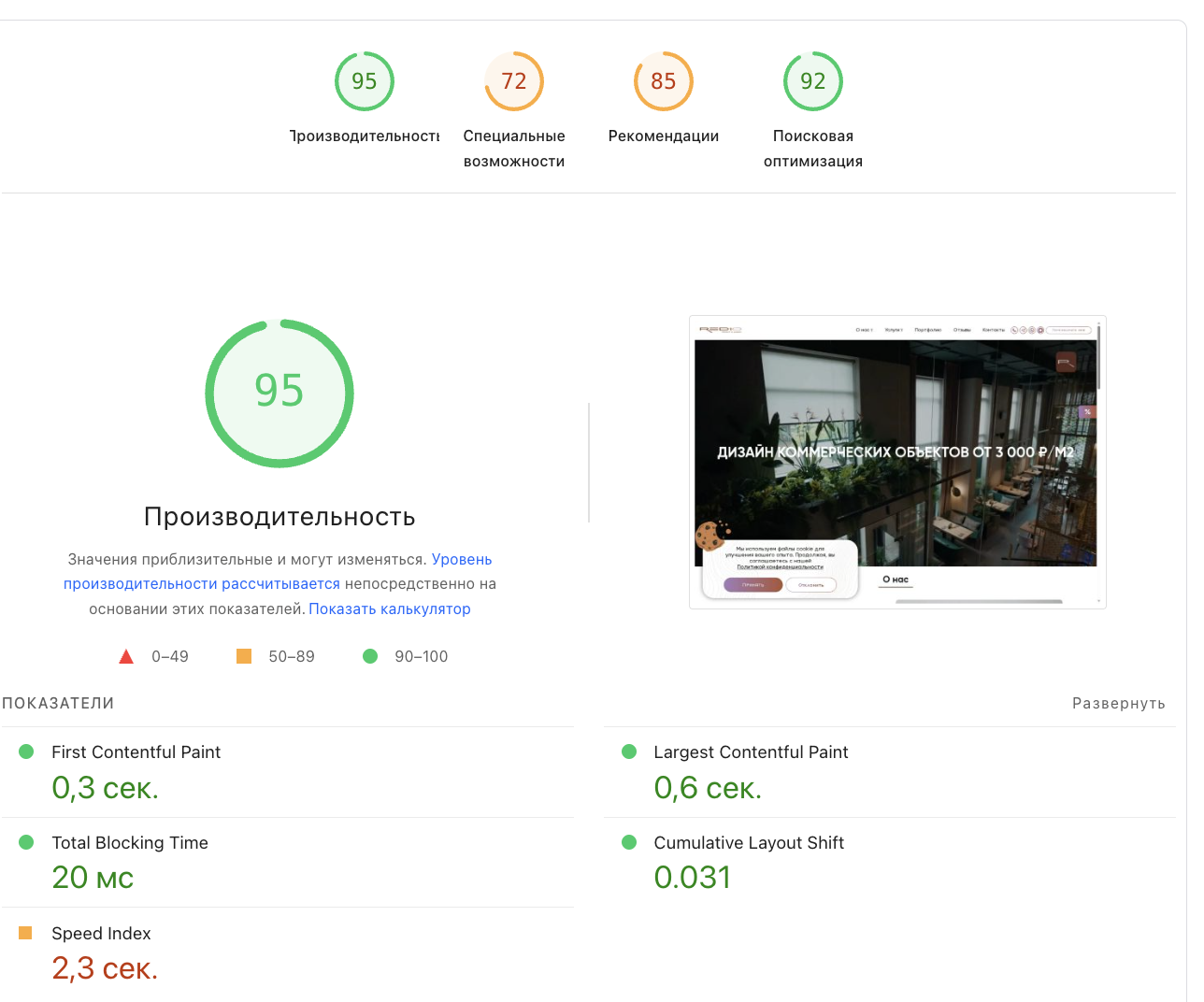Click the green dot beside Total Blocking Time
Viewport: 1204px width, 1002px height.
point(26,842)
